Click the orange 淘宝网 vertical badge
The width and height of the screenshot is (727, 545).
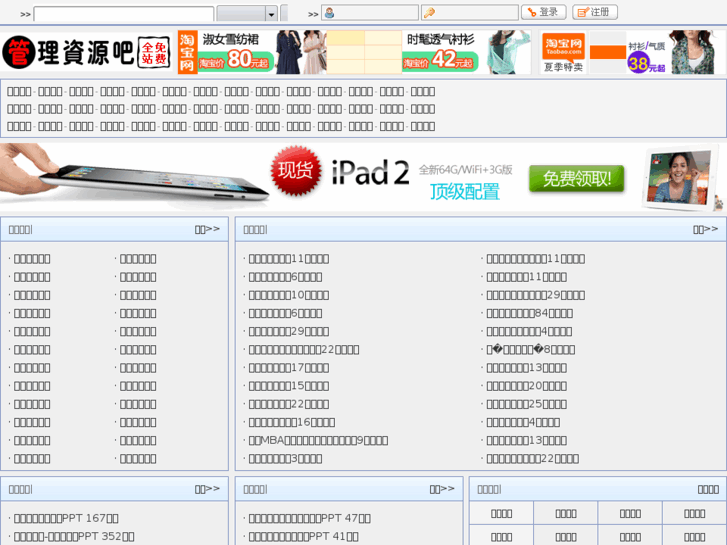[x=187, y=52]
